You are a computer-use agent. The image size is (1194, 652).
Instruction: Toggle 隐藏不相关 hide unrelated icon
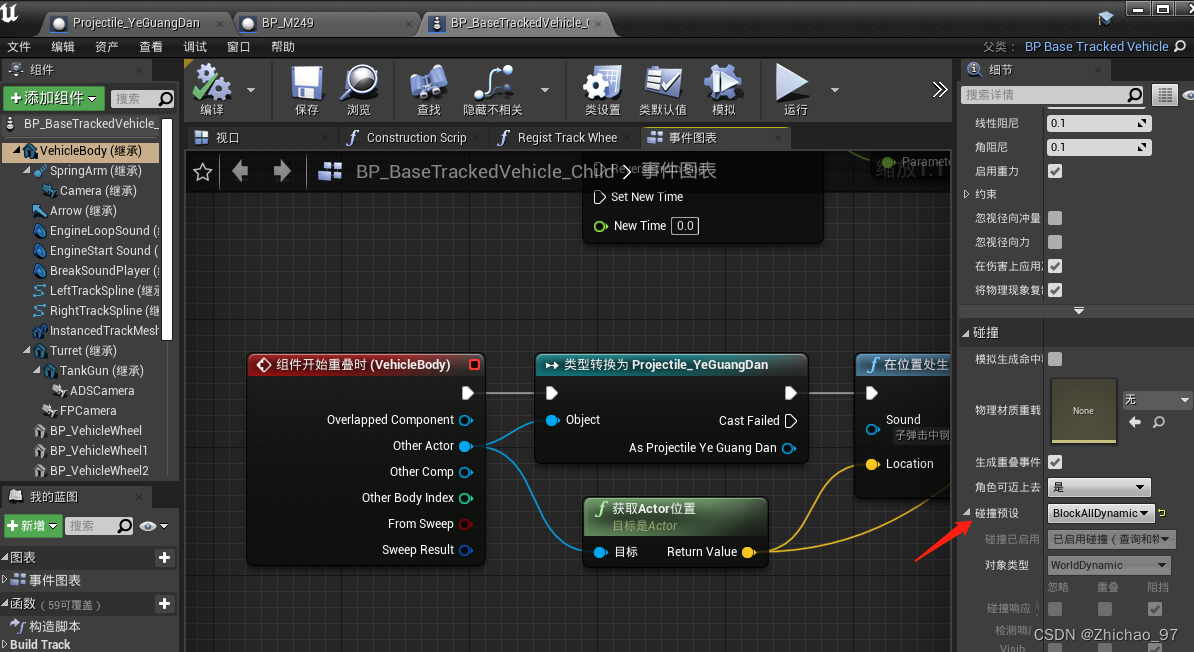point(493,90)
